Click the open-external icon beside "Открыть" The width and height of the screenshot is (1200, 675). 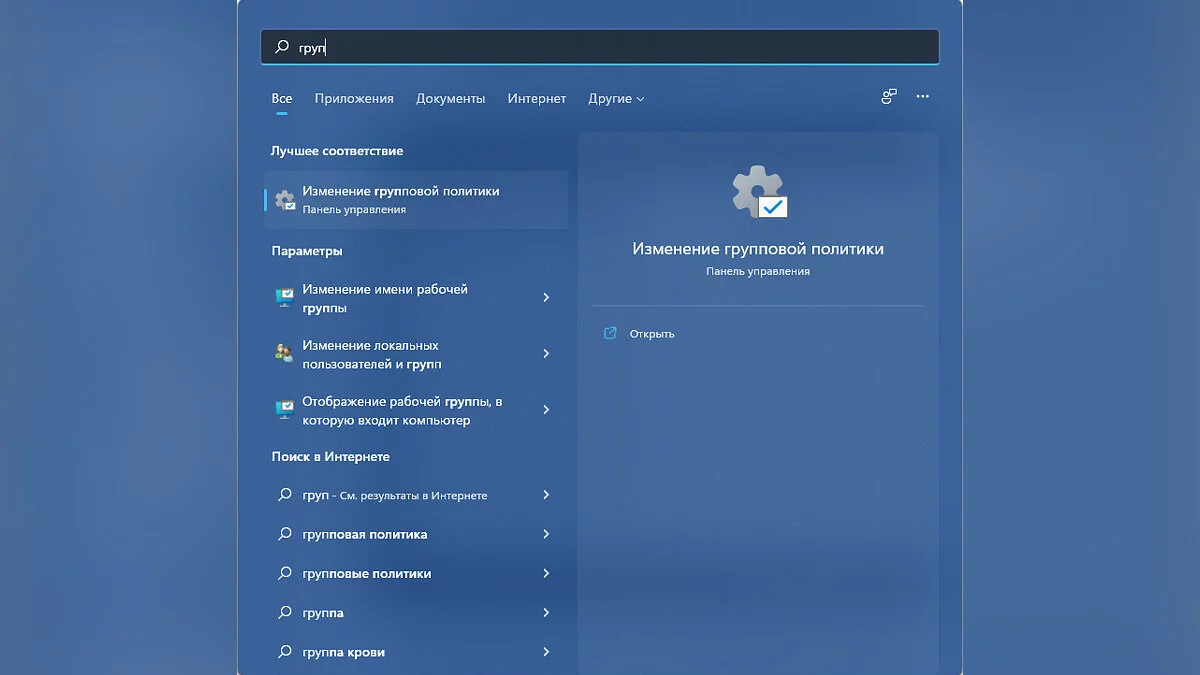click(610, 333)
